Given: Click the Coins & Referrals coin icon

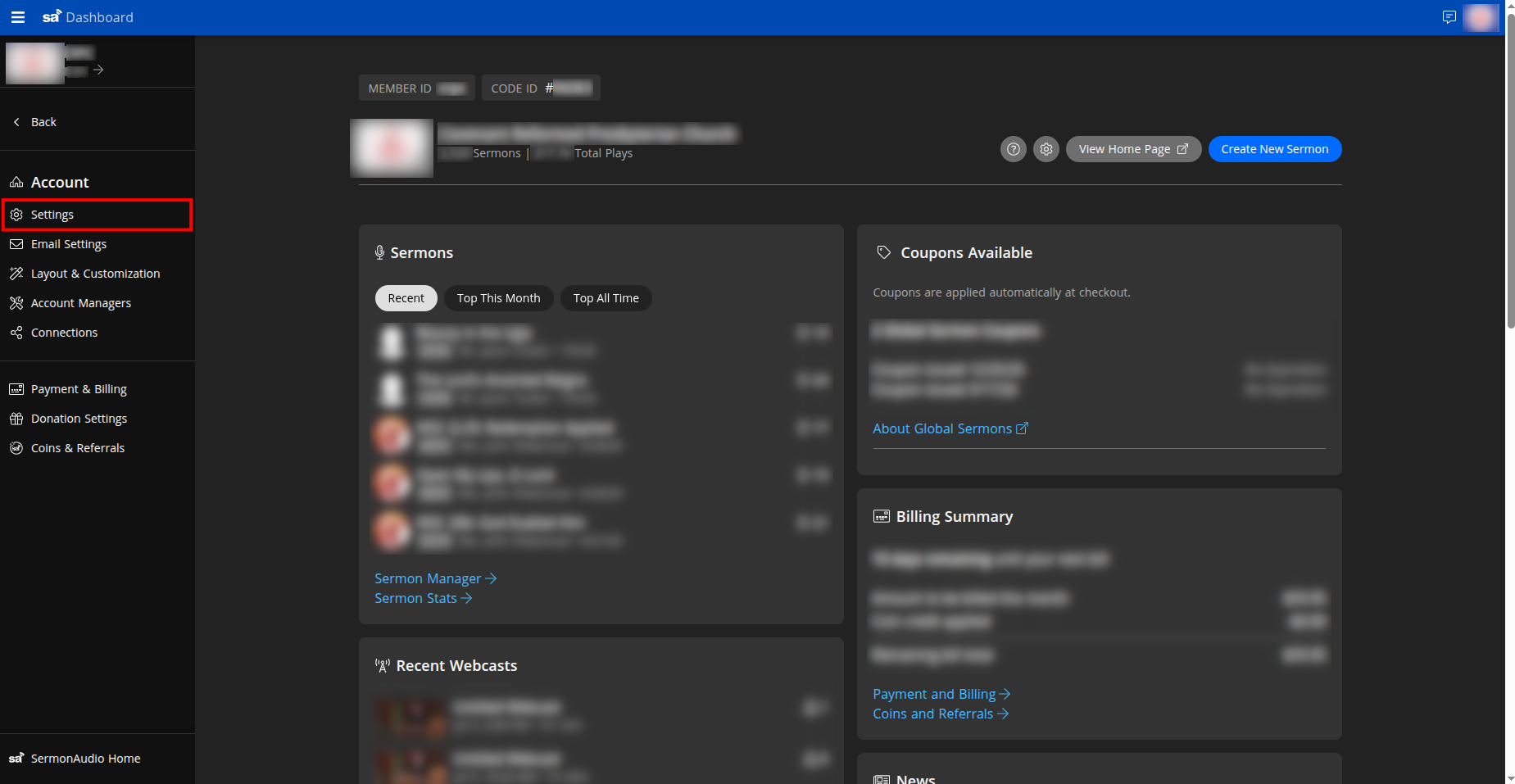Looking at the screenshot, I should pyautogui.click(x=16, y=448).
